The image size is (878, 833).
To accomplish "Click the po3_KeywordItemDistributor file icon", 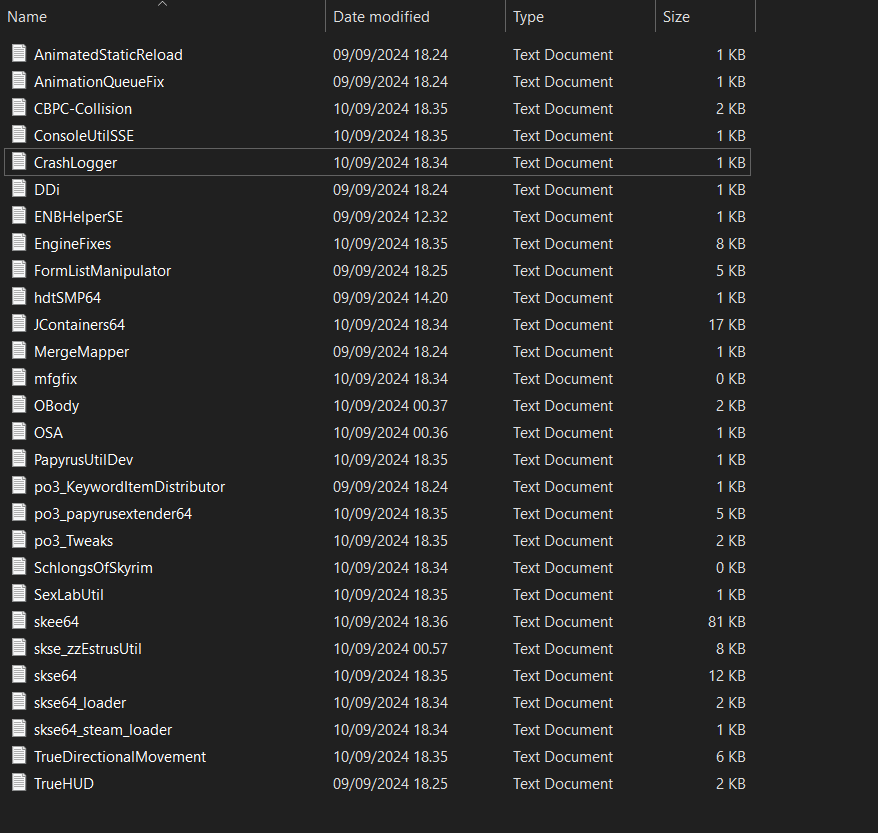I will click(19, 486).
